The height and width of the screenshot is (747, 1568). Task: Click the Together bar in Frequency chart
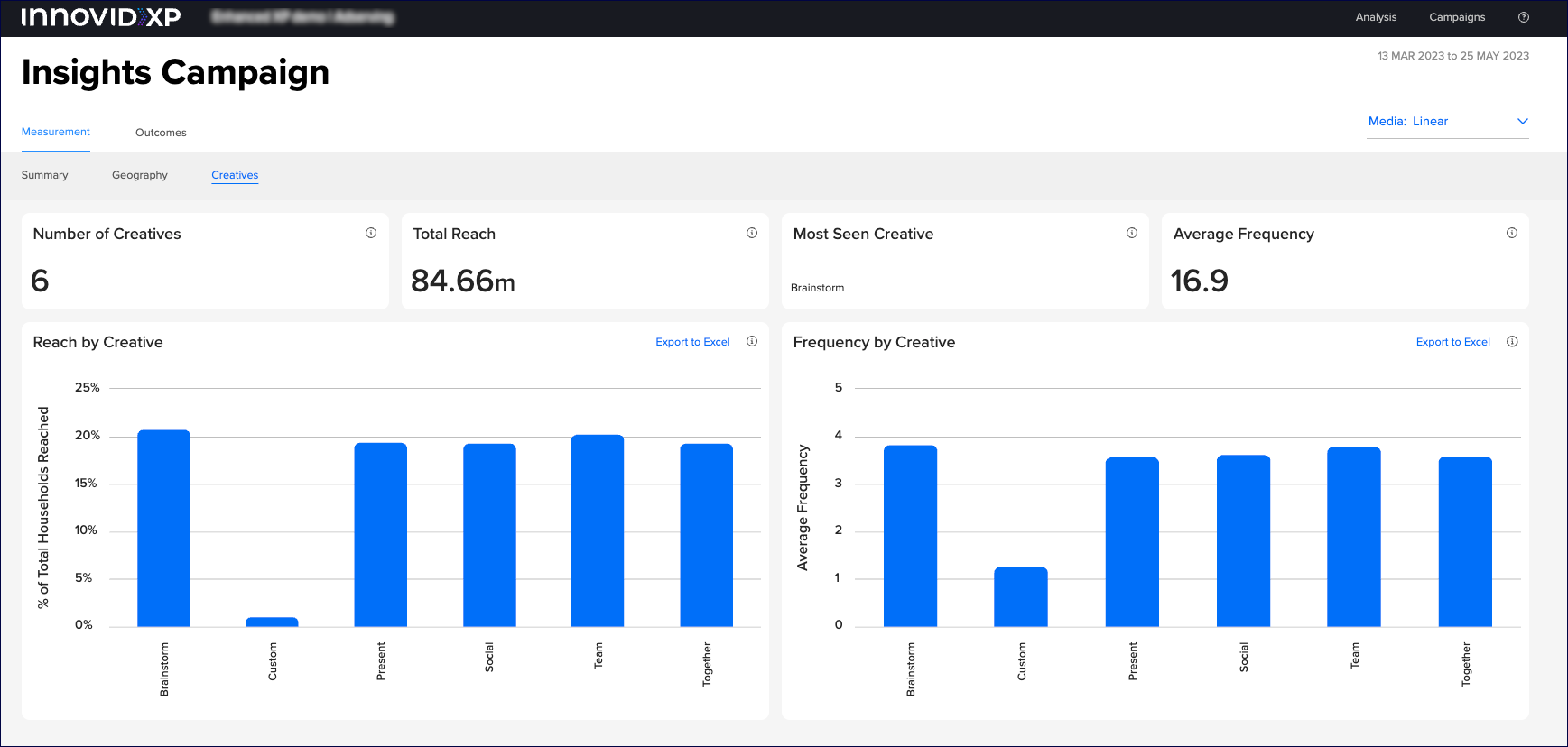click(x=1465, y=542)
